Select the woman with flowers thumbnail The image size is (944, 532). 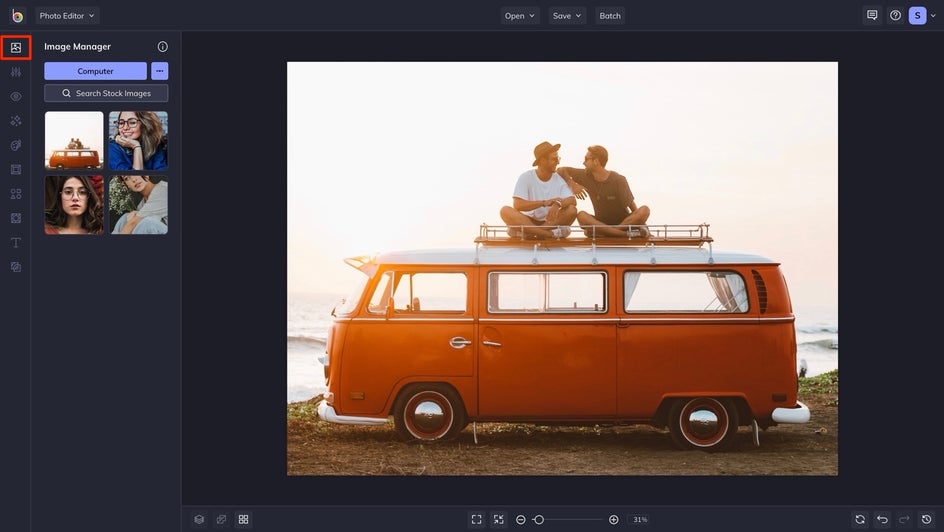point(138,205)
